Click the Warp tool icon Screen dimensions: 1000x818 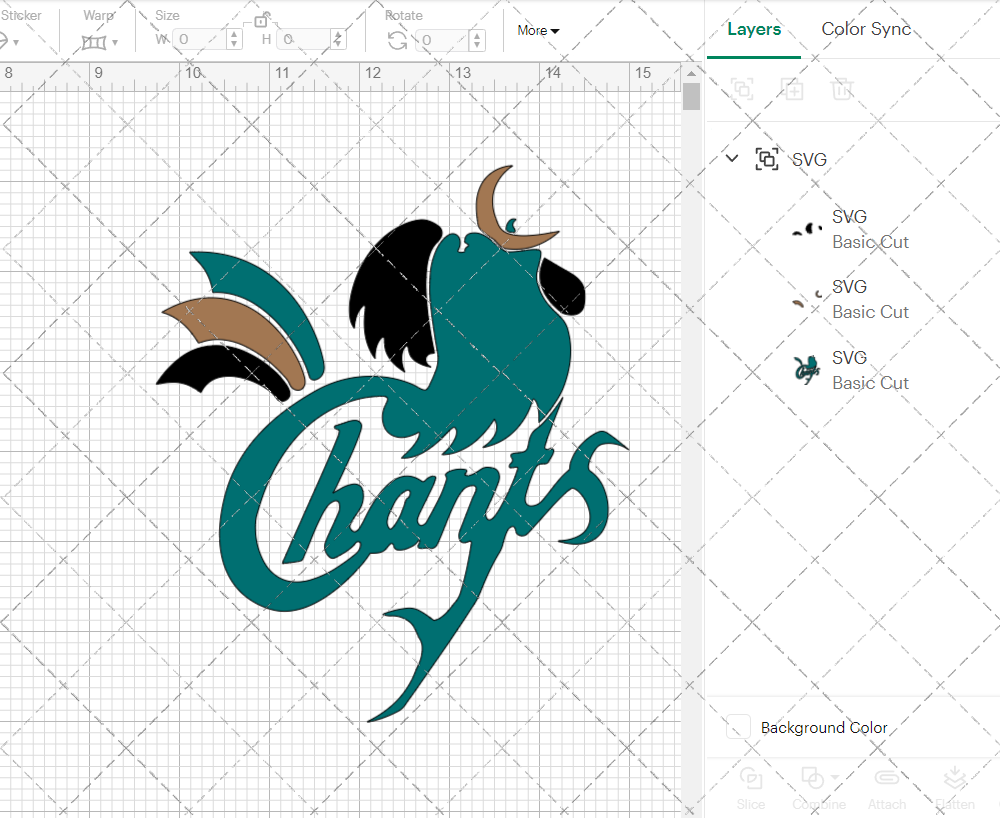(95, 42)
